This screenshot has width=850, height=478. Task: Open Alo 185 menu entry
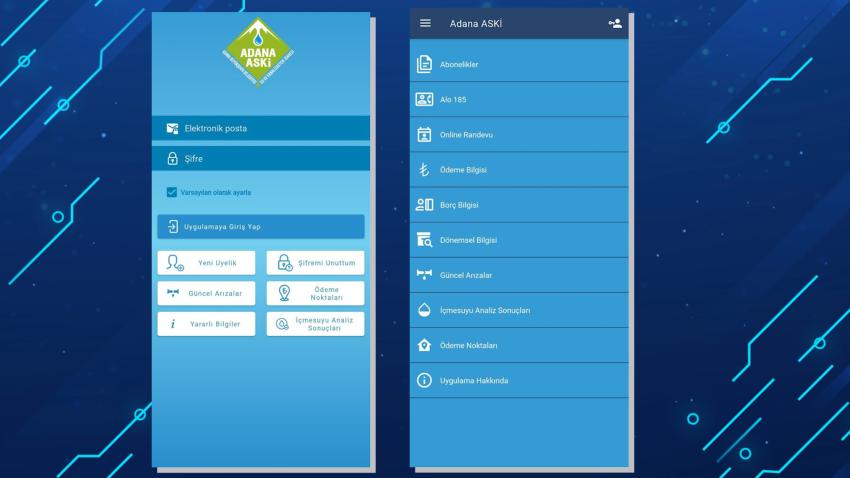click(x=519, y=99)
